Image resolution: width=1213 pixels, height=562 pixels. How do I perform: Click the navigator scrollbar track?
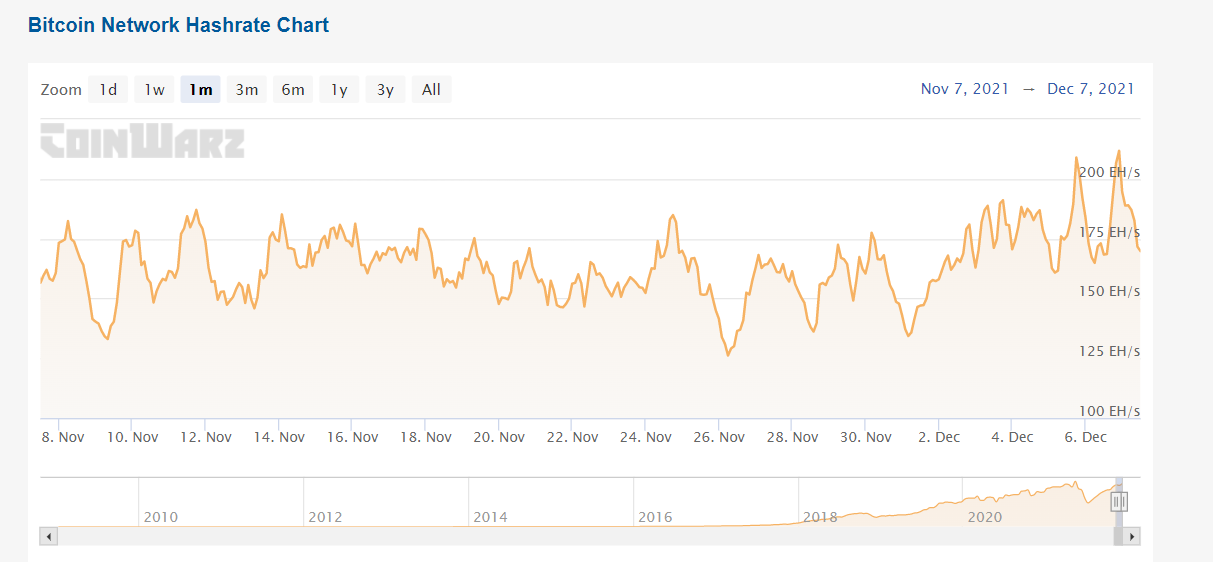point(585,537)
